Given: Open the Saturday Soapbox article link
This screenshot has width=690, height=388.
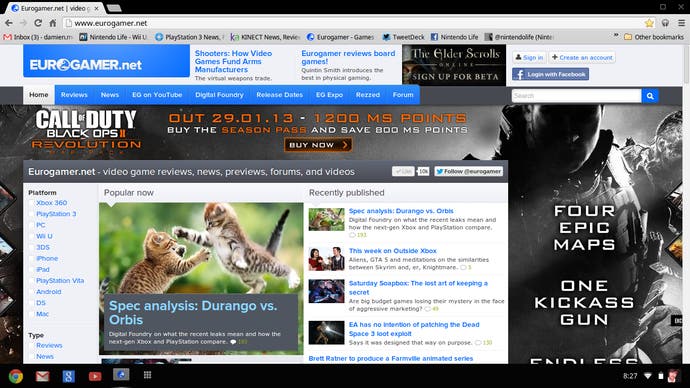Looking at the screenshot, I should pos(418,288).
